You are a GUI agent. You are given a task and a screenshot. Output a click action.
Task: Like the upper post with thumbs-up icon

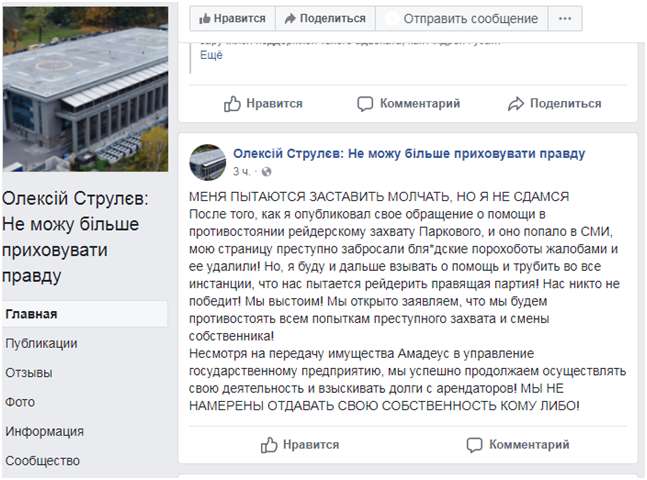pos(233,103)
